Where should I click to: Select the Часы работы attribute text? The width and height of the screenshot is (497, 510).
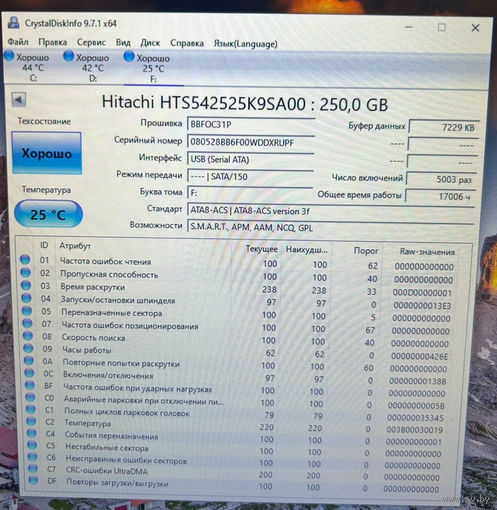pyautogui.click(x=87, y=350)
